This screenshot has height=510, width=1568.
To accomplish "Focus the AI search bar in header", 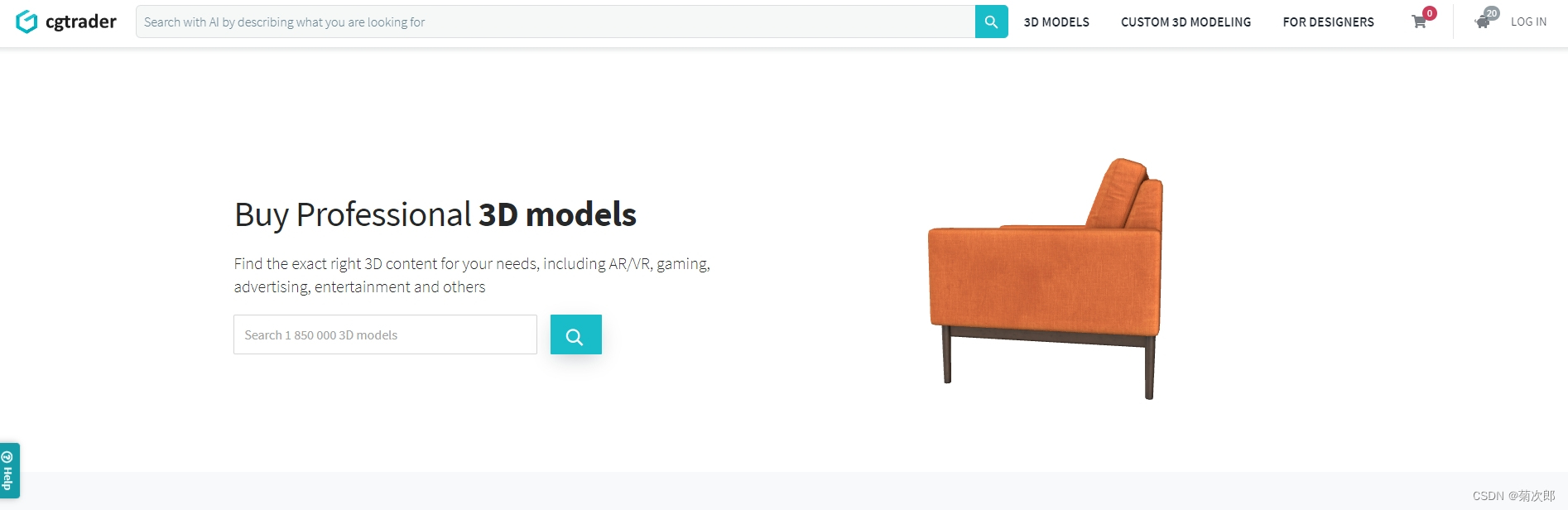I will click(x=556, y=22).
